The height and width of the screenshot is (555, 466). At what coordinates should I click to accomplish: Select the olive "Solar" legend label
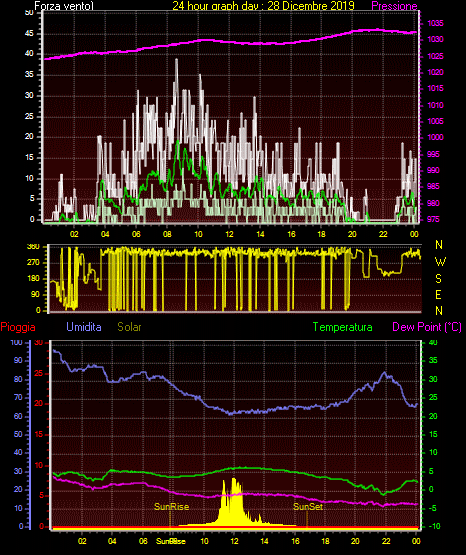[130, 327]
